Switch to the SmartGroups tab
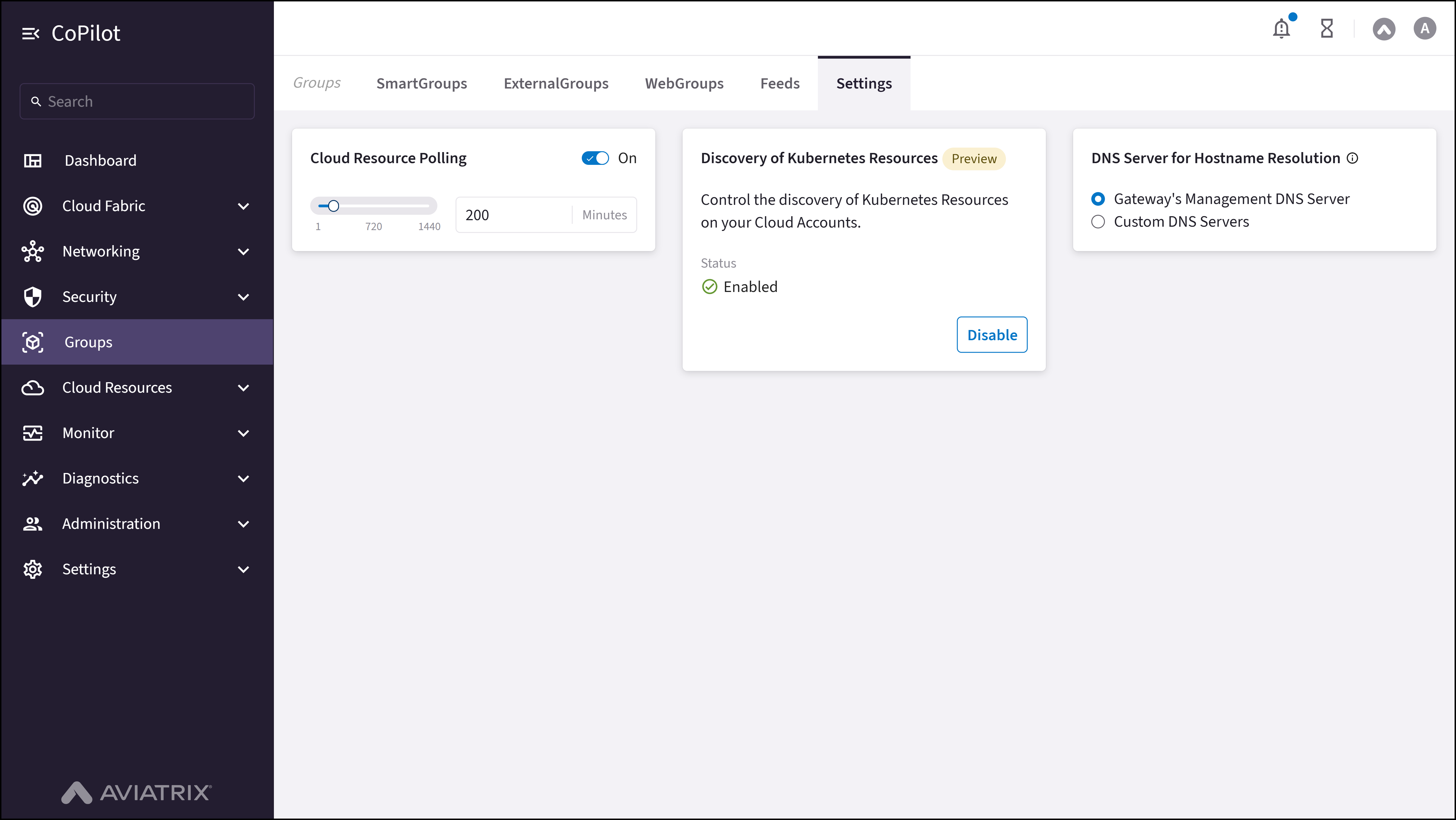The height and width of the screenshot is (820, 1456). pyautogui.click(x=421, y=83)
